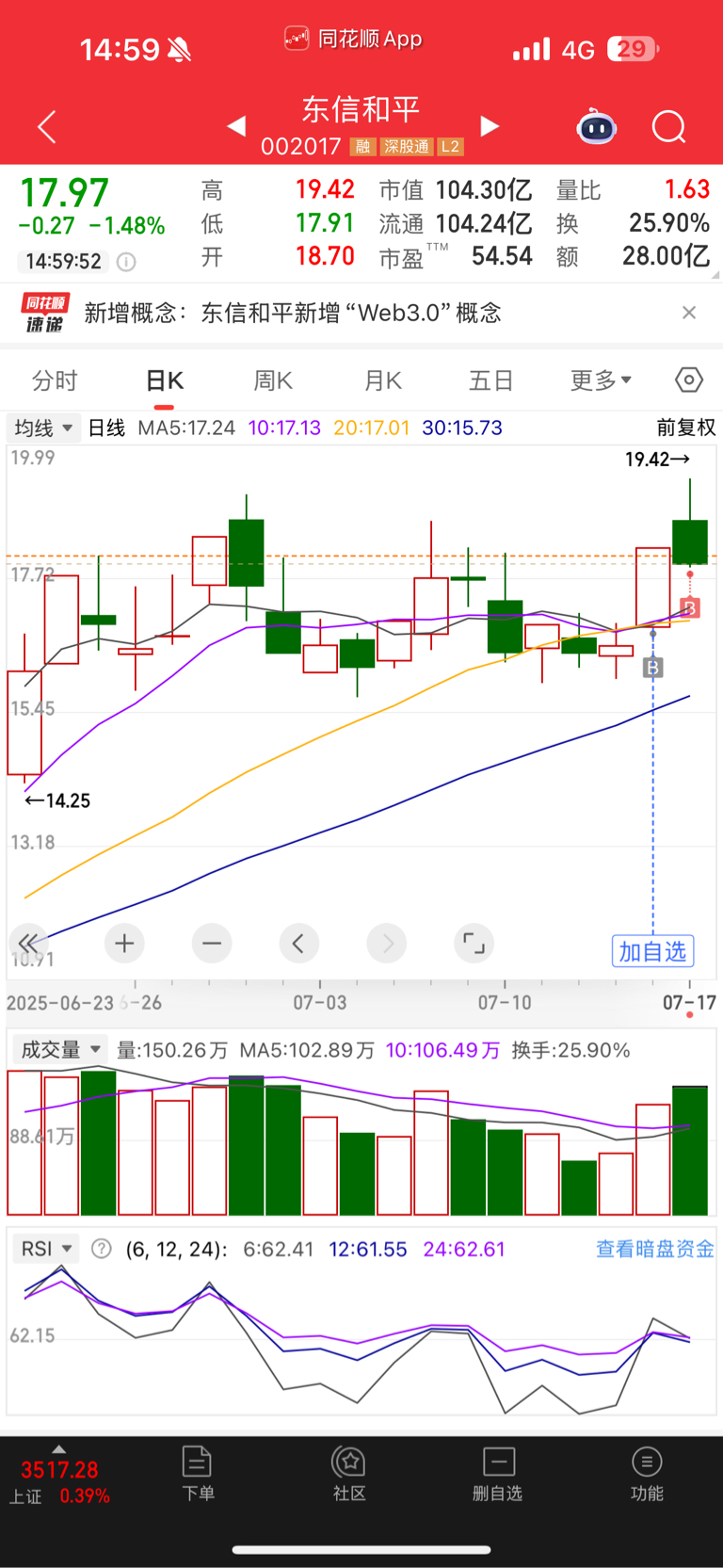Switch to 分时 tab
The width and height of the screenshot is (723, 1568).
(55, 380)
